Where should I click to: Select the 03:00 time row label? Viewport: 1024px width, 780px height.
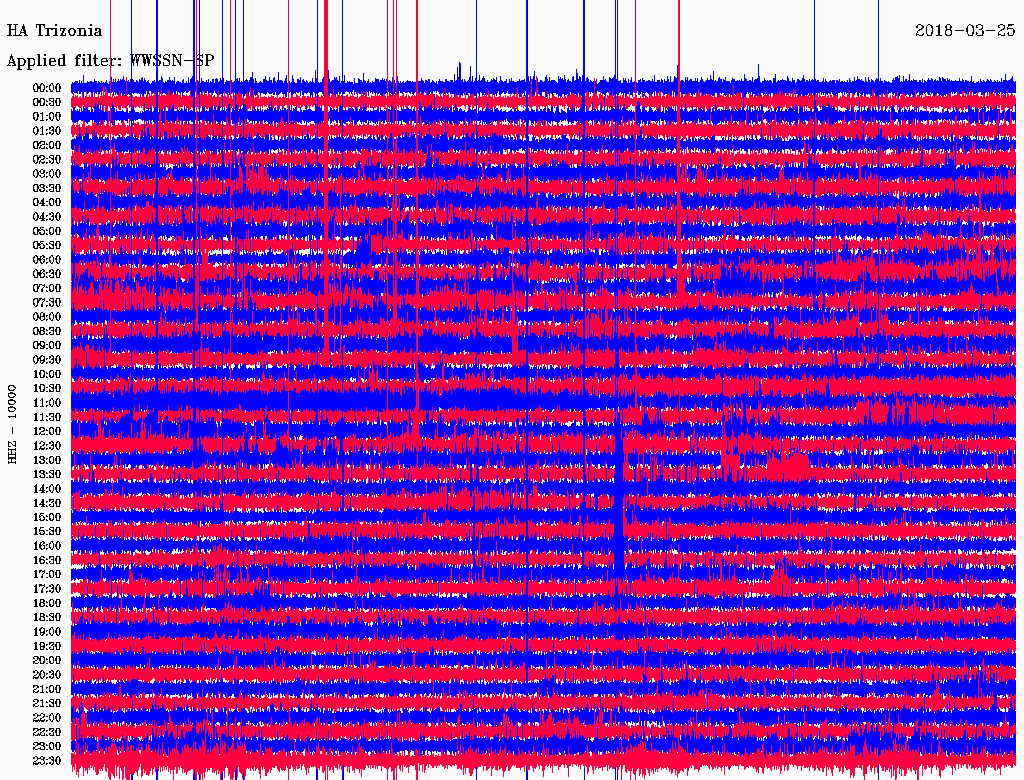pos(47,174)
